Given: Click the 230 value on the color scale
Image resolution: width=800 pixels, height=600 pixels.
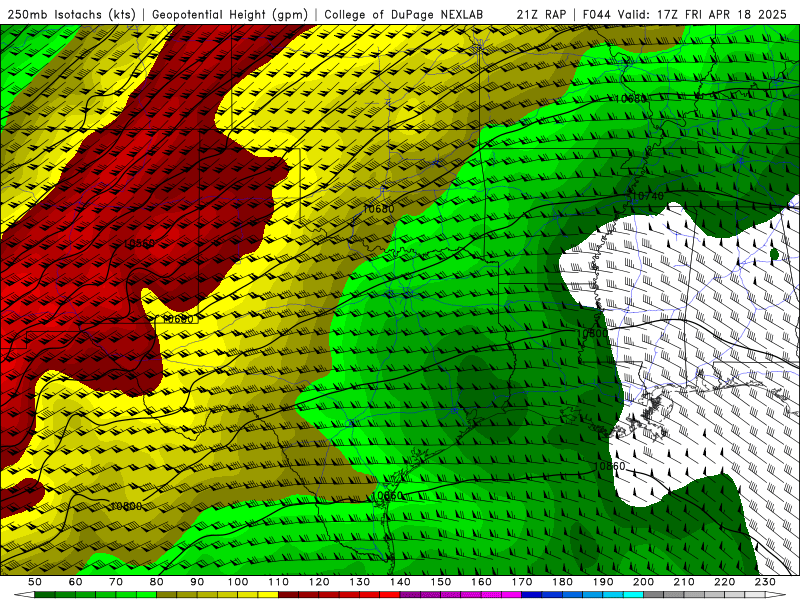Looking at the screenshot, I should [x=765, y=582].
